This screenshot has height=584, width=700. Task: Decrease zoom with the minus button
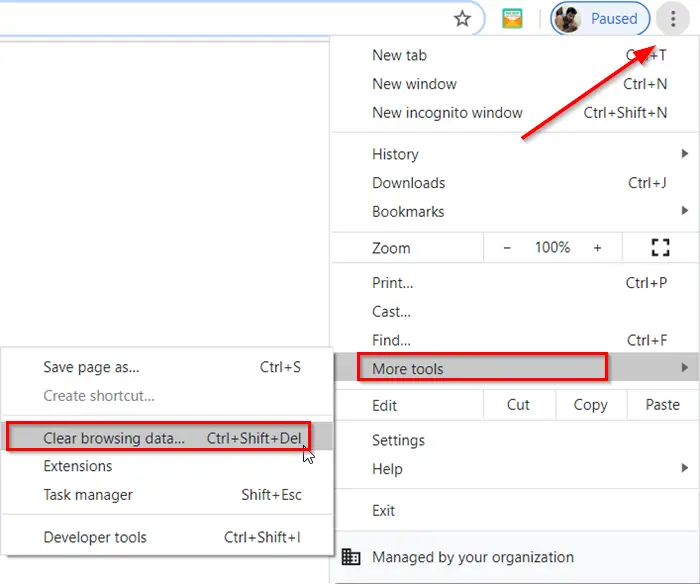507,247
